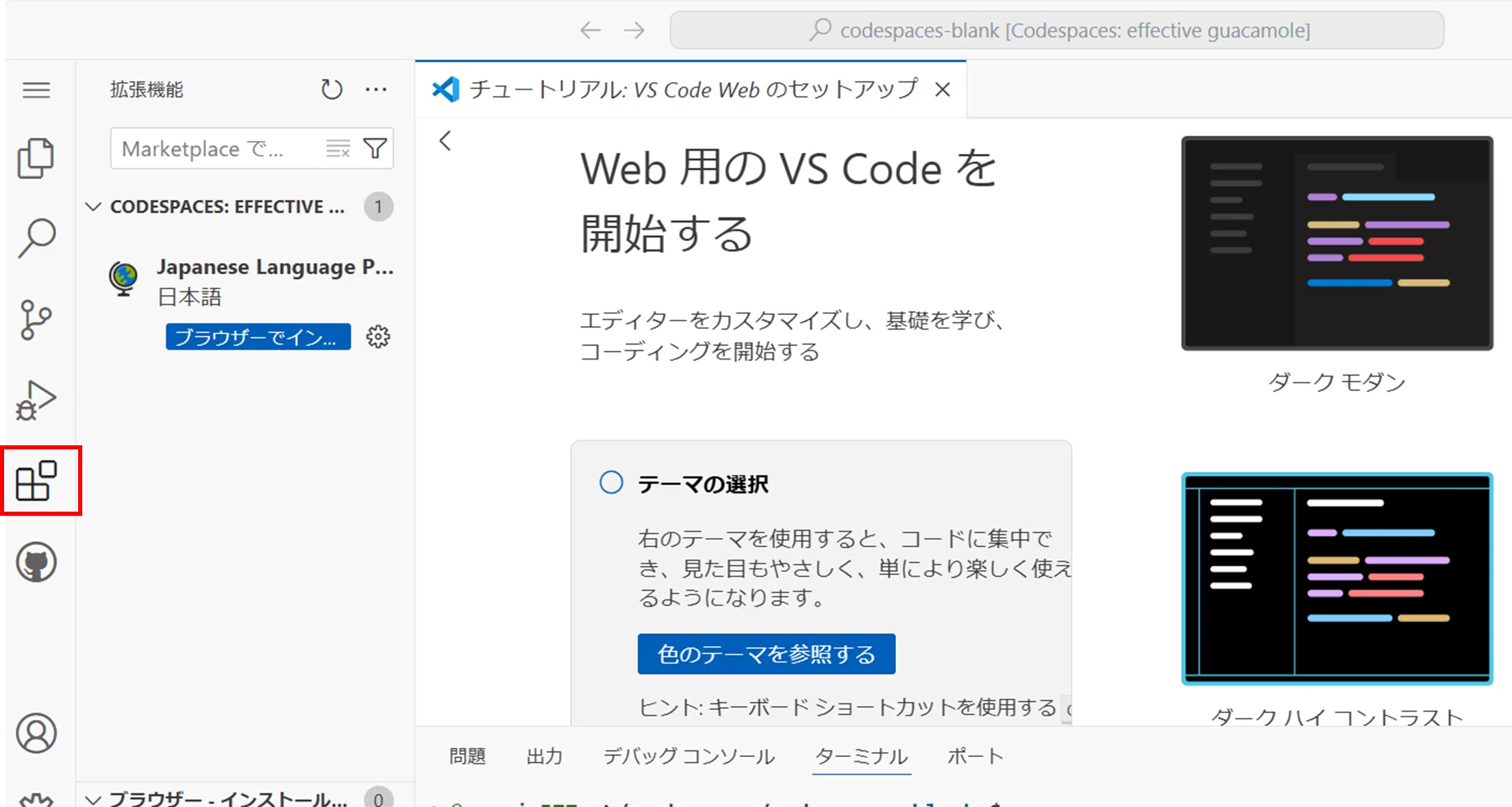Open the Search view
Viewport: 1512px width, 807px height.
[x=36, y=238]
